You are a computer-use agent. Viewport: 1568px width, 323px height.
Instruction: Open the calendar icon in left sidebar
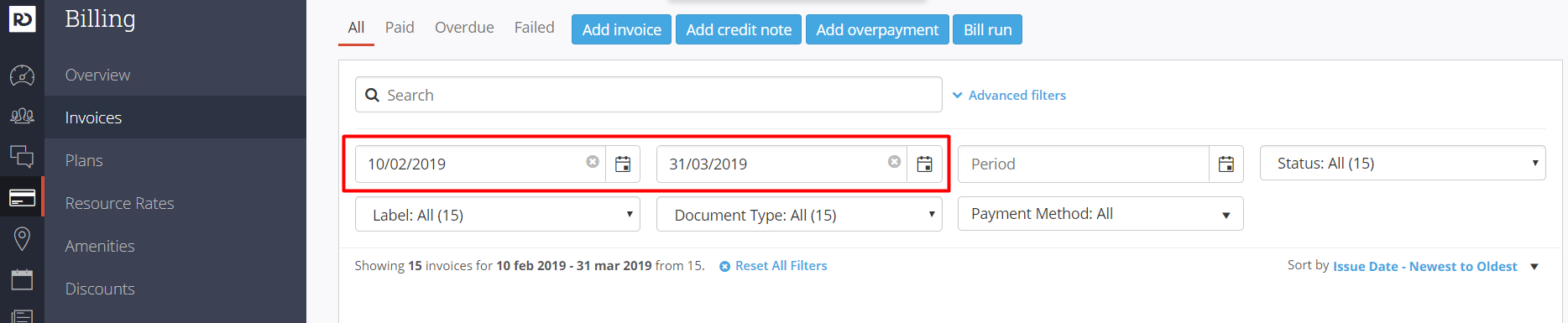click(22, 279)
